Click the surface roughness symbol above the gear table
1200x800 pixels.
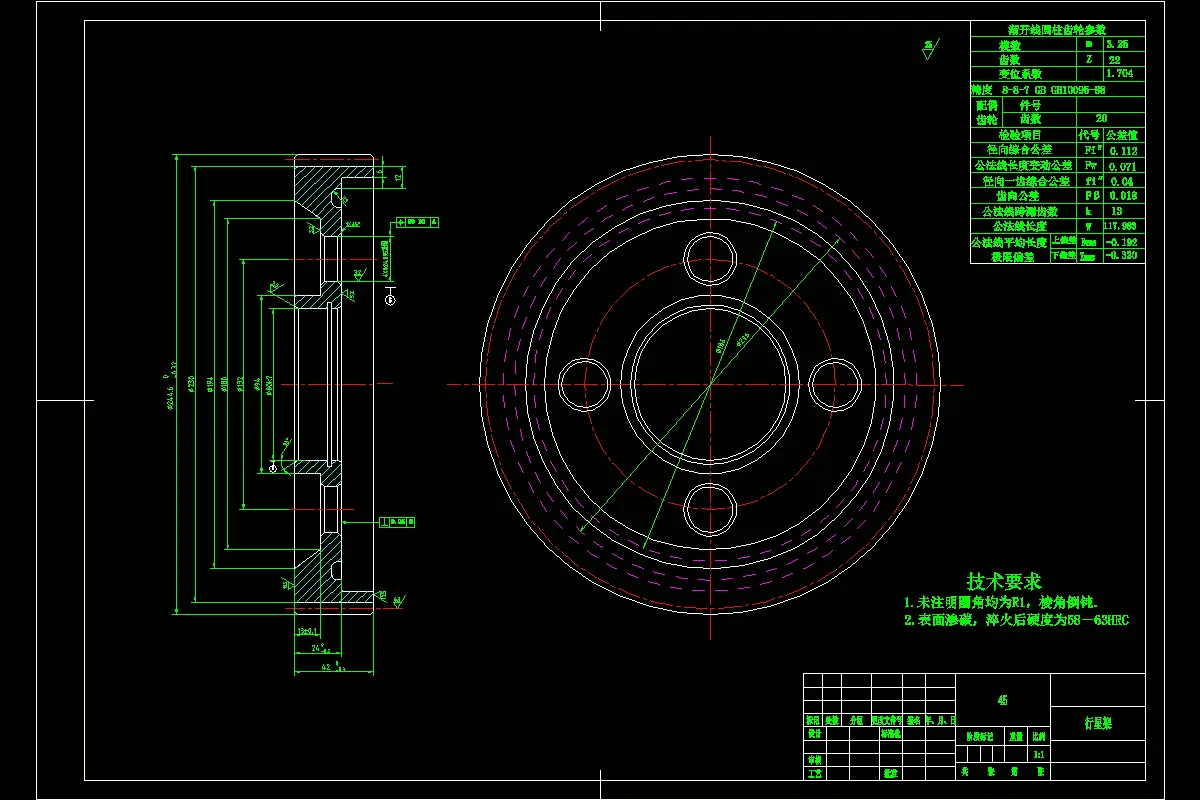click(x=928, y=49)
